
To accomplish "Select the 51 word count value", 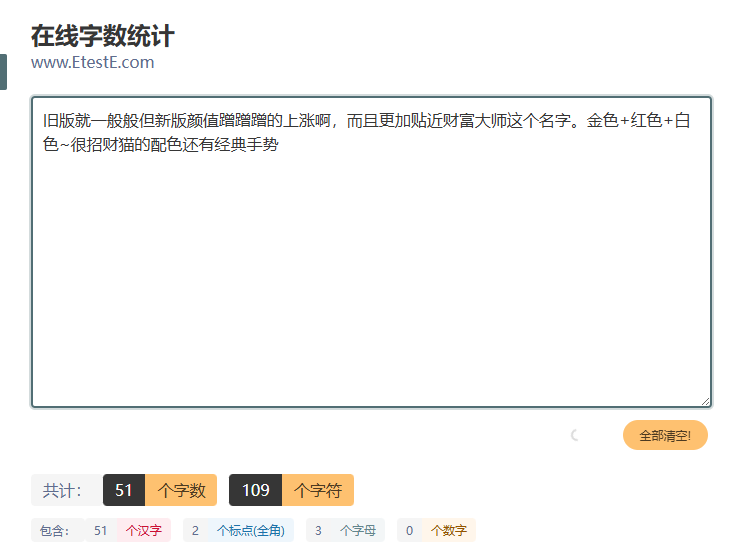I will point(124,490).
